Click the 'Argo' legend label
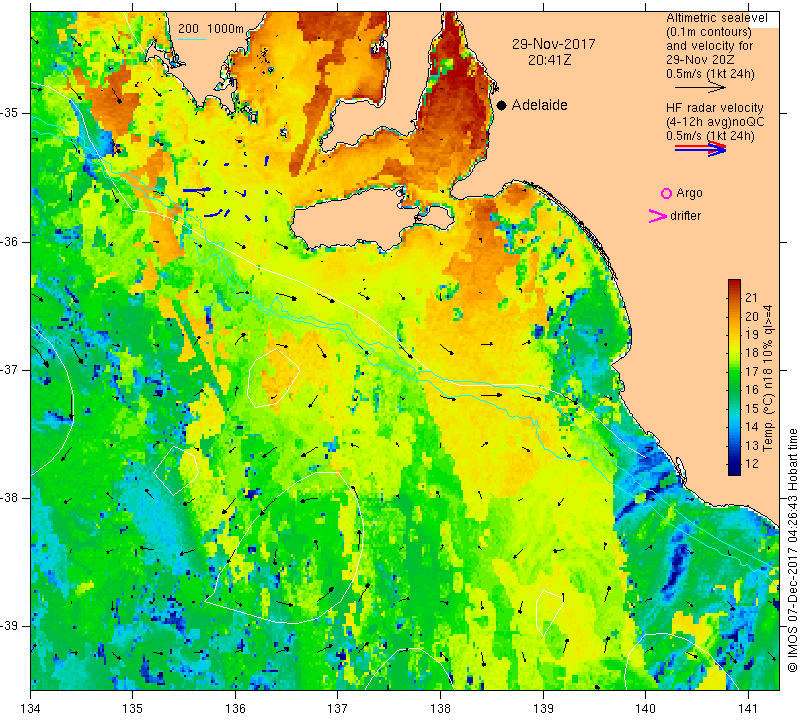This screenshot has height=720, width=800. point(689,193)
